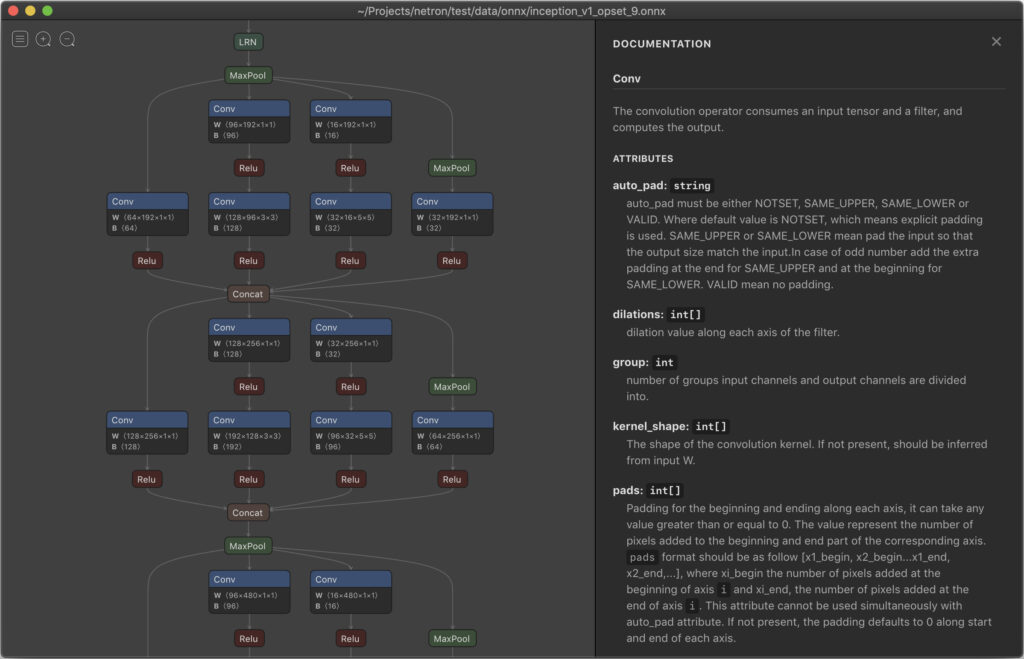Click the Relu node under the 96×192 Conv
This screenshot has width=1024, height=659.
coord(248,167)
